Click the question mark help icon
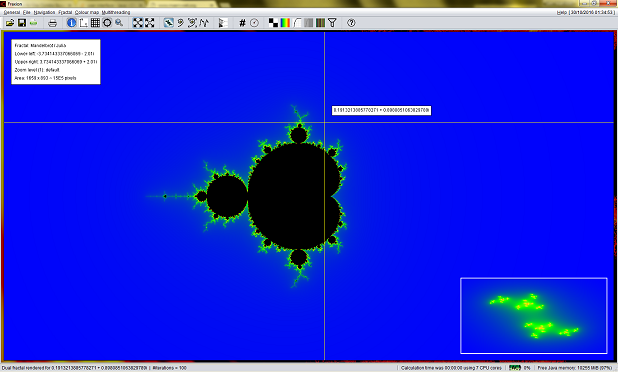 click(x=351, y=23)
